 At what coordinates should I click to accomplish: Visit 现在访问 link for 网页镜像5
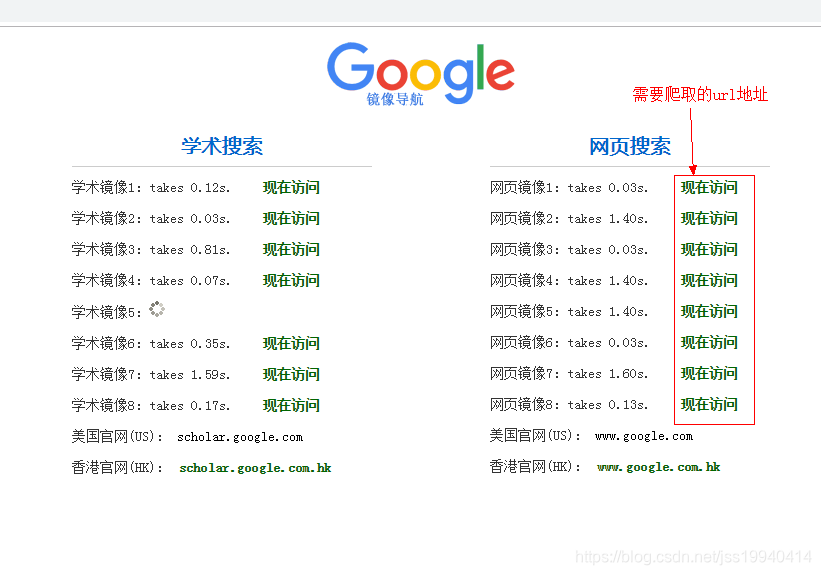(x=709, y=312)
